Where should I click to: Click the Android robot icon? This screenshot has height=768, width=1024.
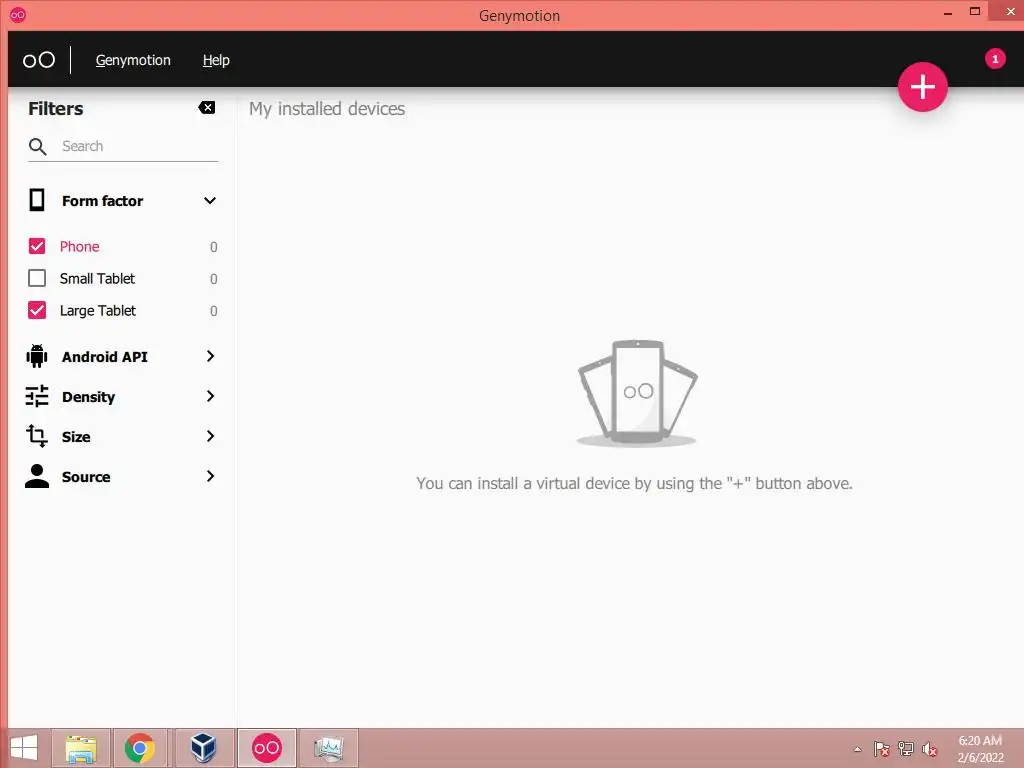pyautogui.click(x=37, y=356)
